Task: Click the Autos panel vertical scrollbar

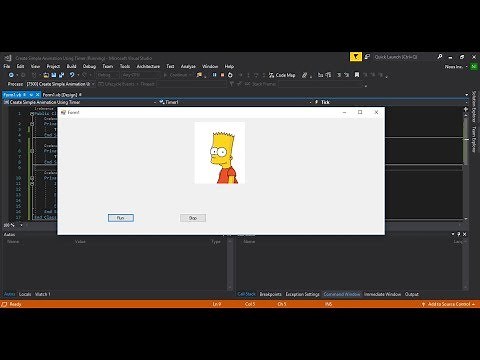Action: [230, 264]
